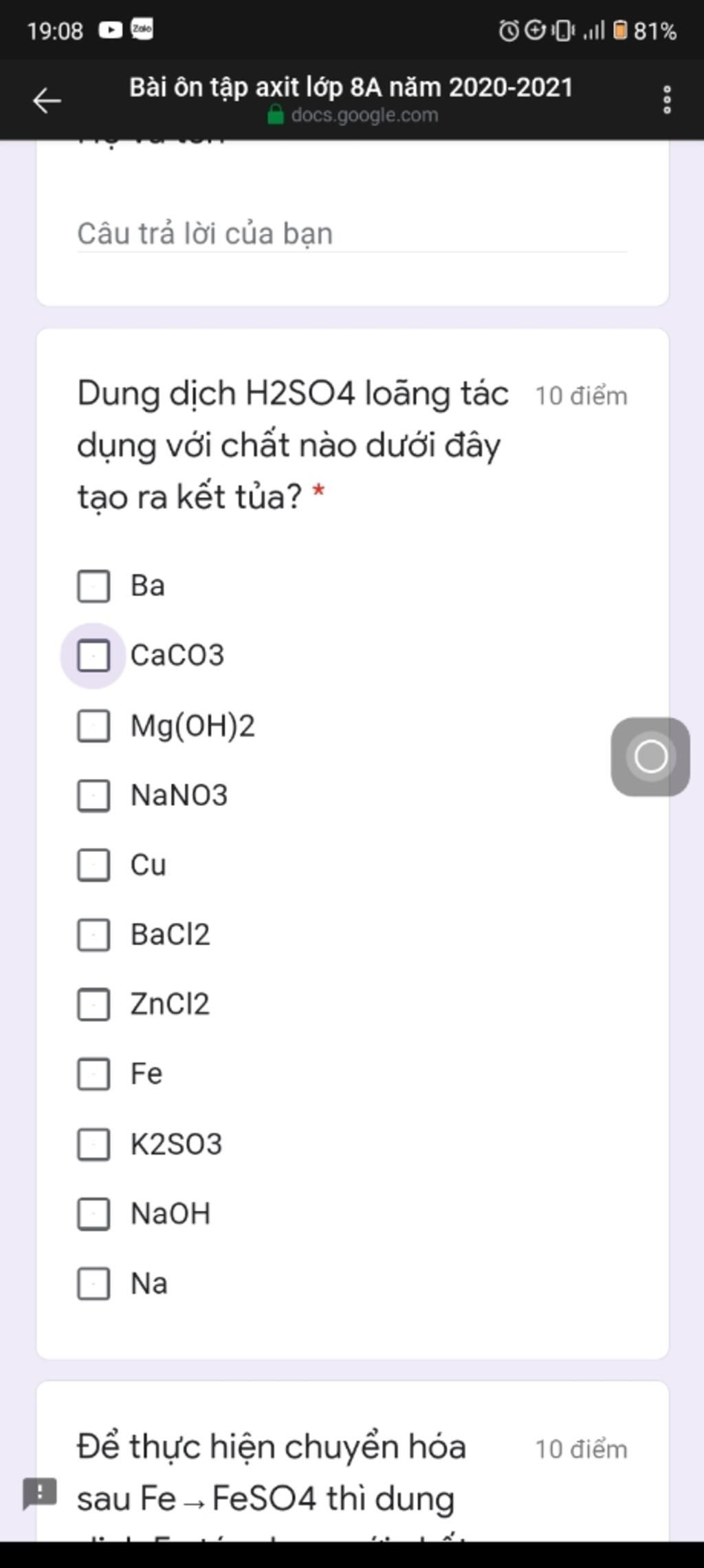Tick the BaCl2 checkbox
Viewport: 704px width, 1568px height.
point(93,935)
